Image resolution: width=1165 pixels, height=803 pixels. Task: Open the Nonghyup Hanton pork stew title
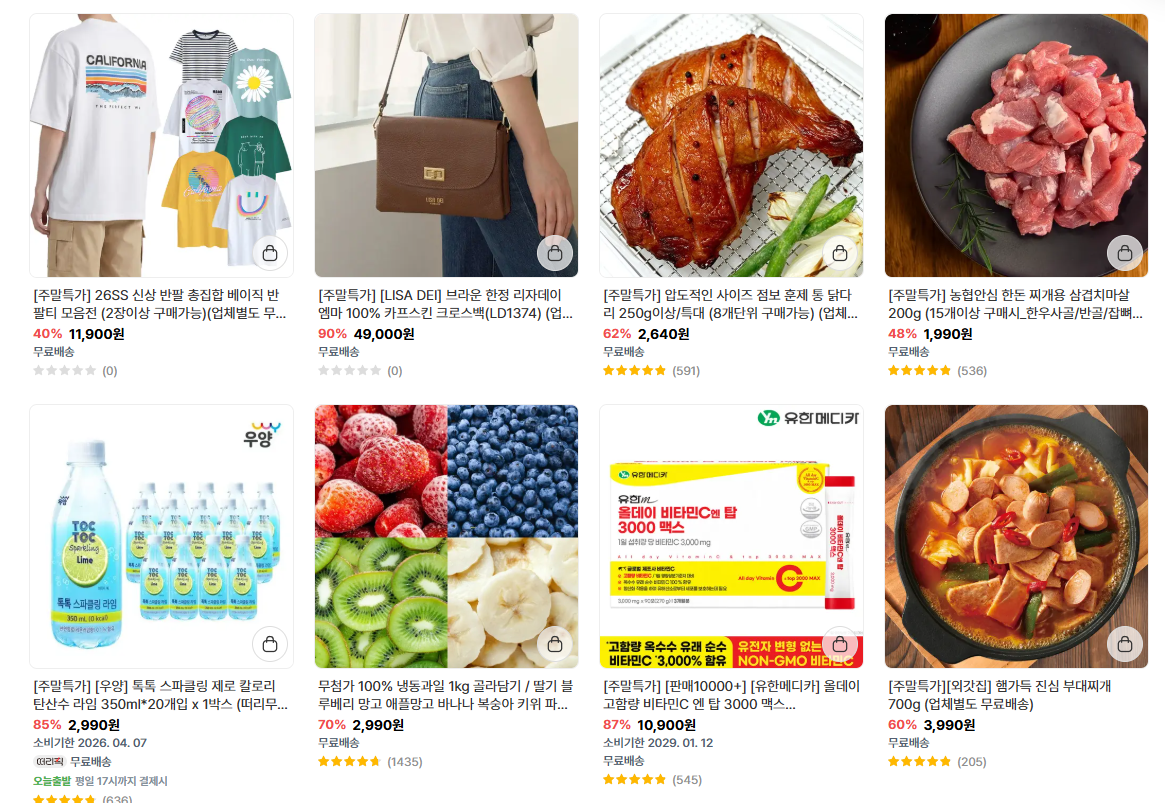[x=1015, y=304]
